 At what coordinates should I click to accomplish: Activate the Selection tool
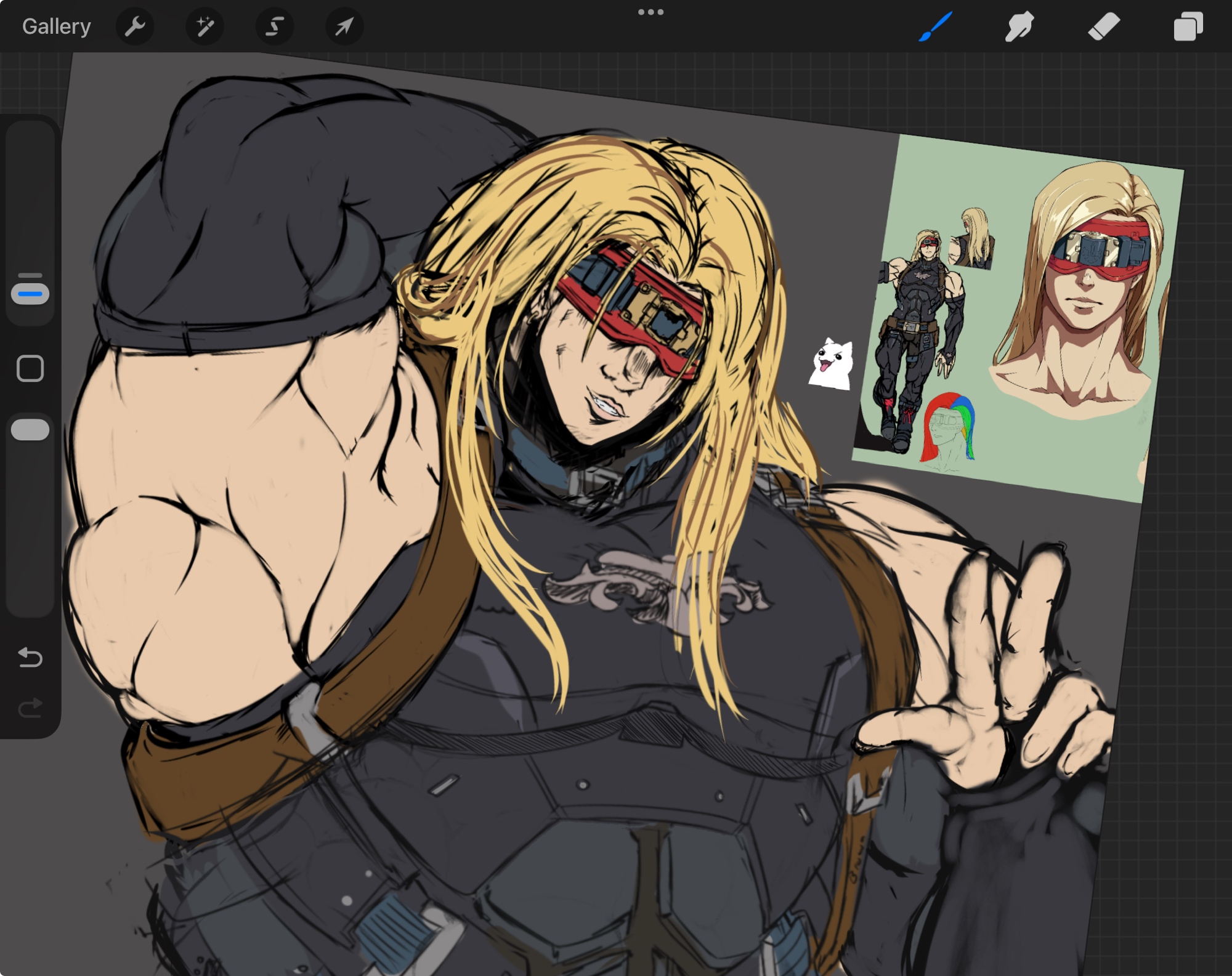coord(275,26)
